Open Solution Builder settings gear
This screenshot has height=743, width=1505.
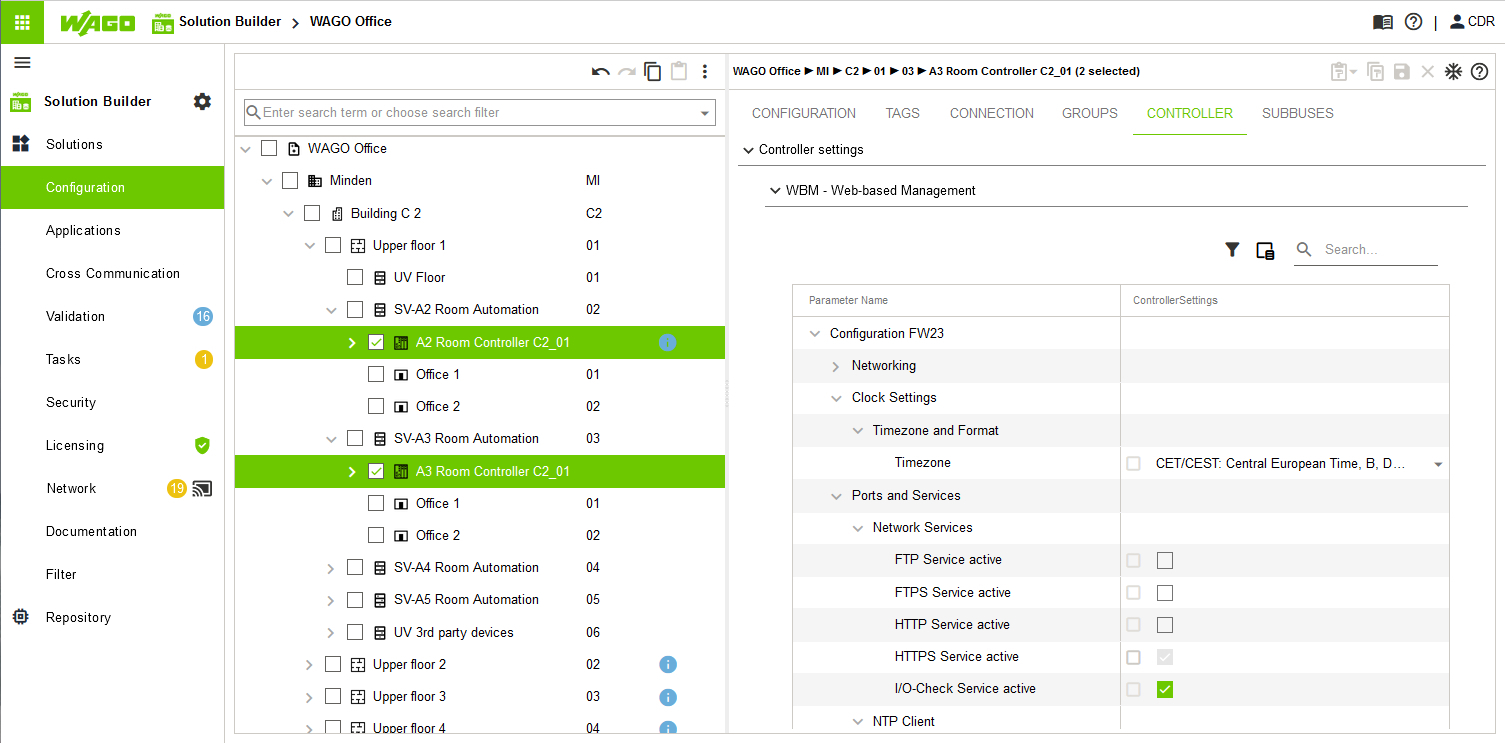tap(202, 101)
